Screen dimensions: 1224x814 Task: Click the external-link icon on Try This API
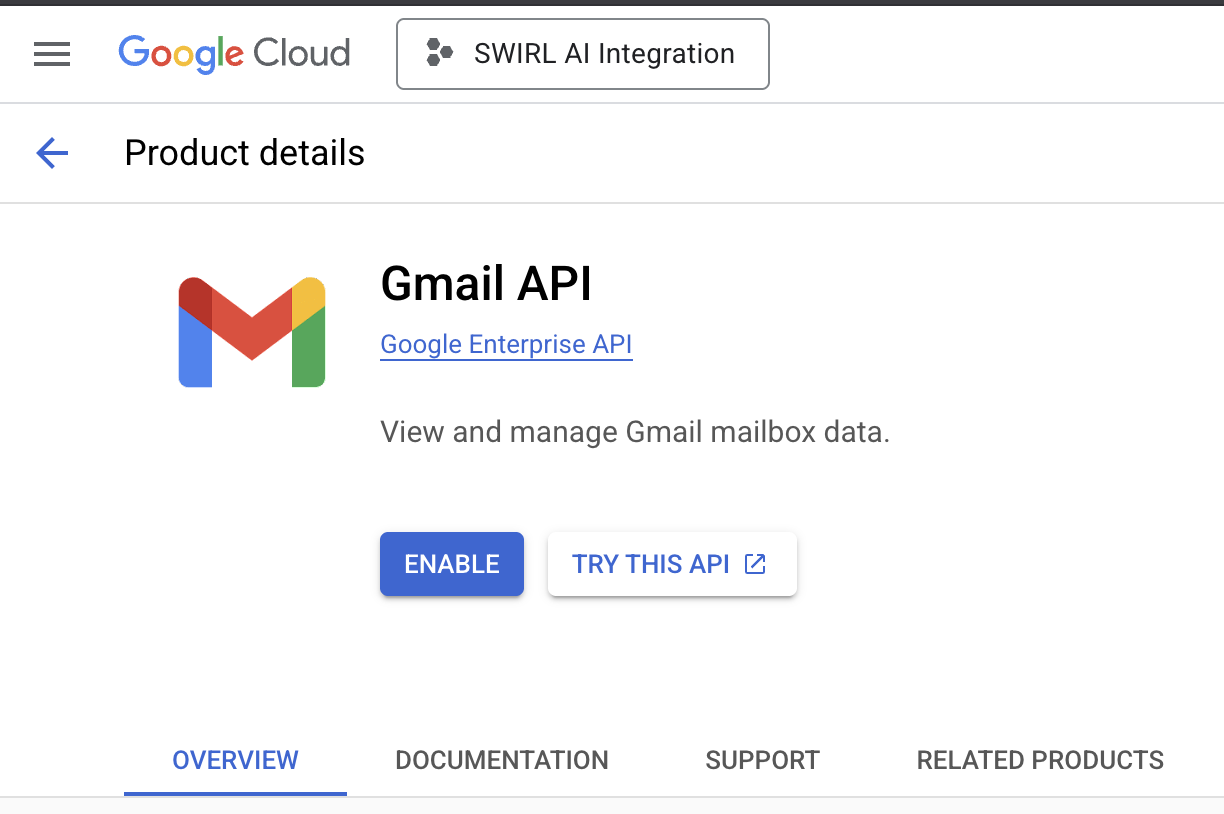click(x=756, y=564)
